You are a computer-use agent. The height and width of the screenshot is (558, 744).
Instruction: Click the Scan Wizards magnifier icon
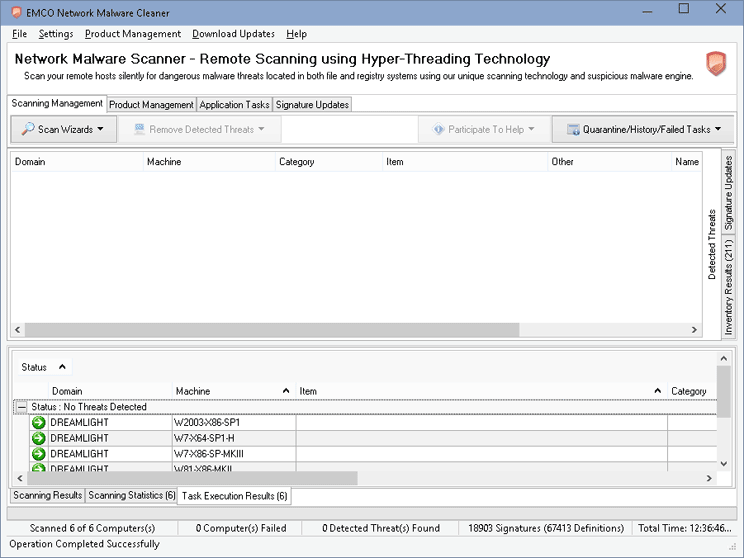point(28,129)
